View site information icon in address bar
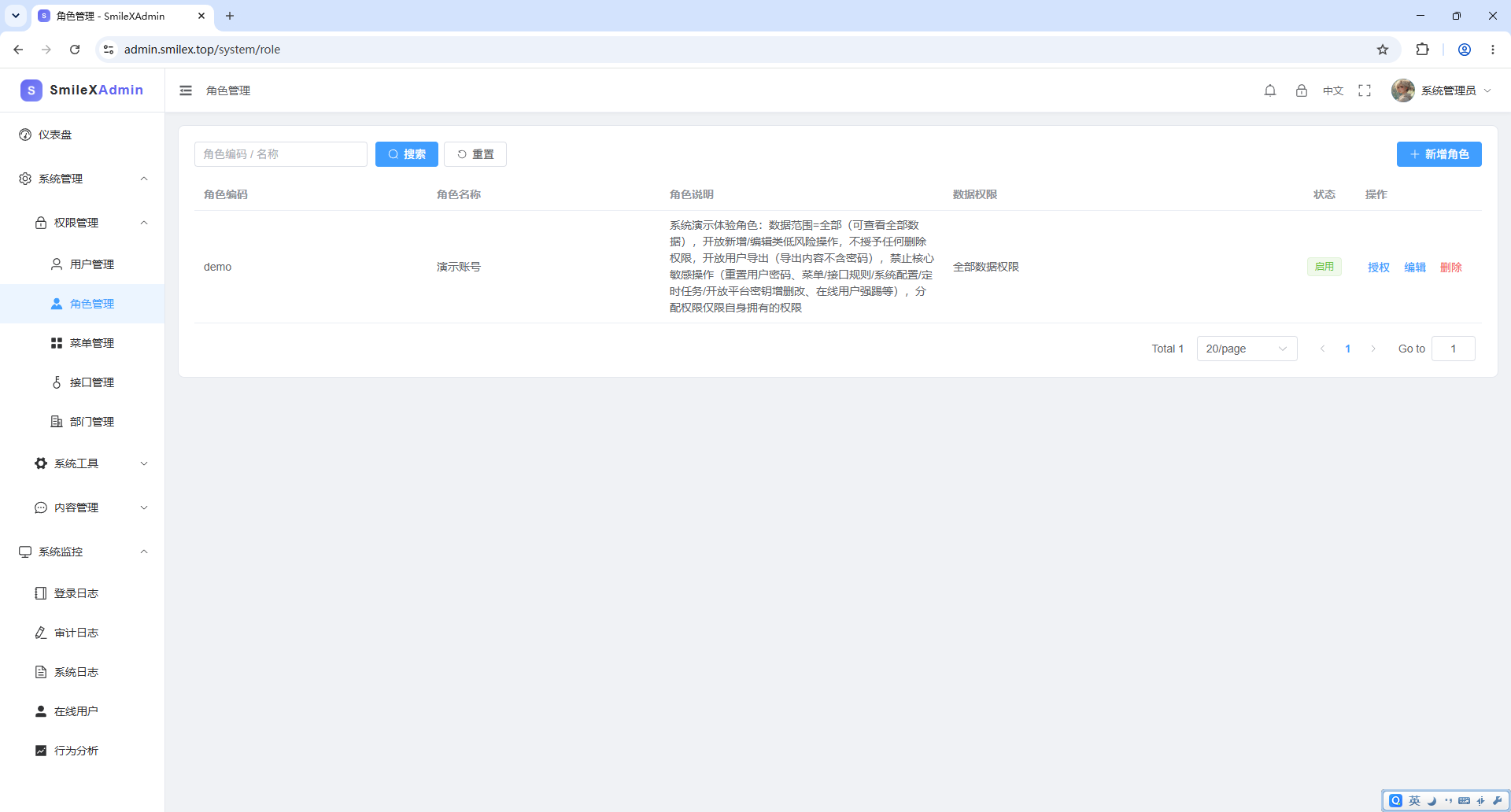This screenshot has height=812, width=1511. 109,50
